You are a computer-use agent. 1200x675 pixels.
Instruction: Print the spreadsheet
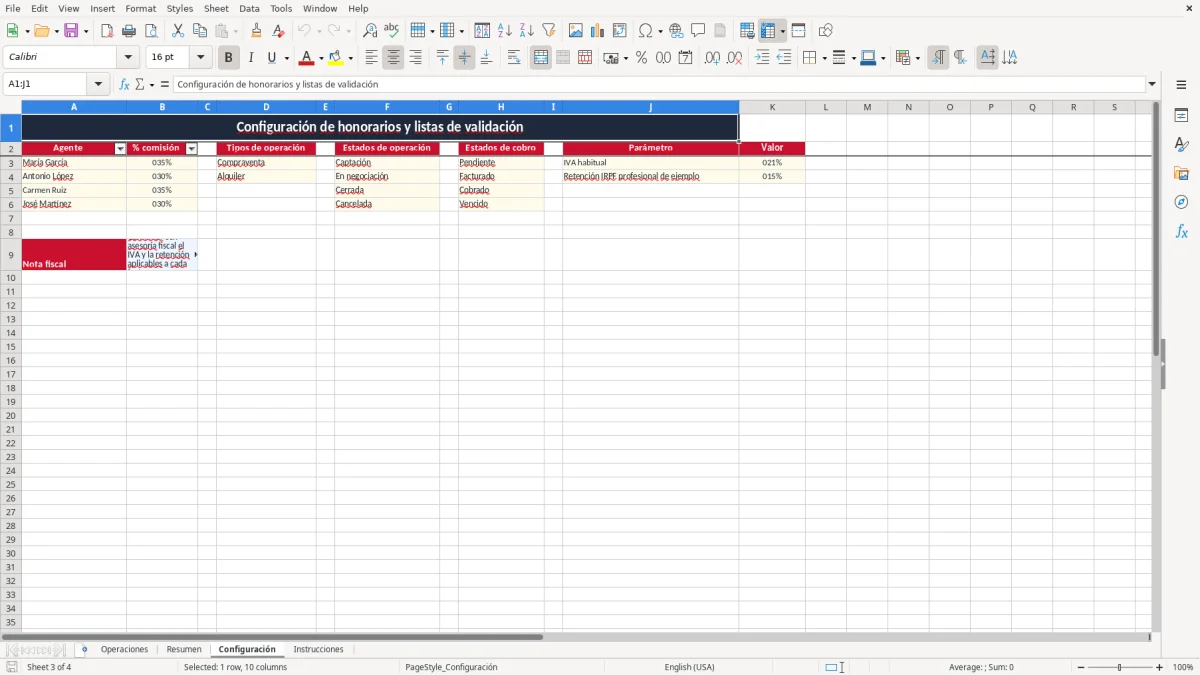click(x=129, y=31)
